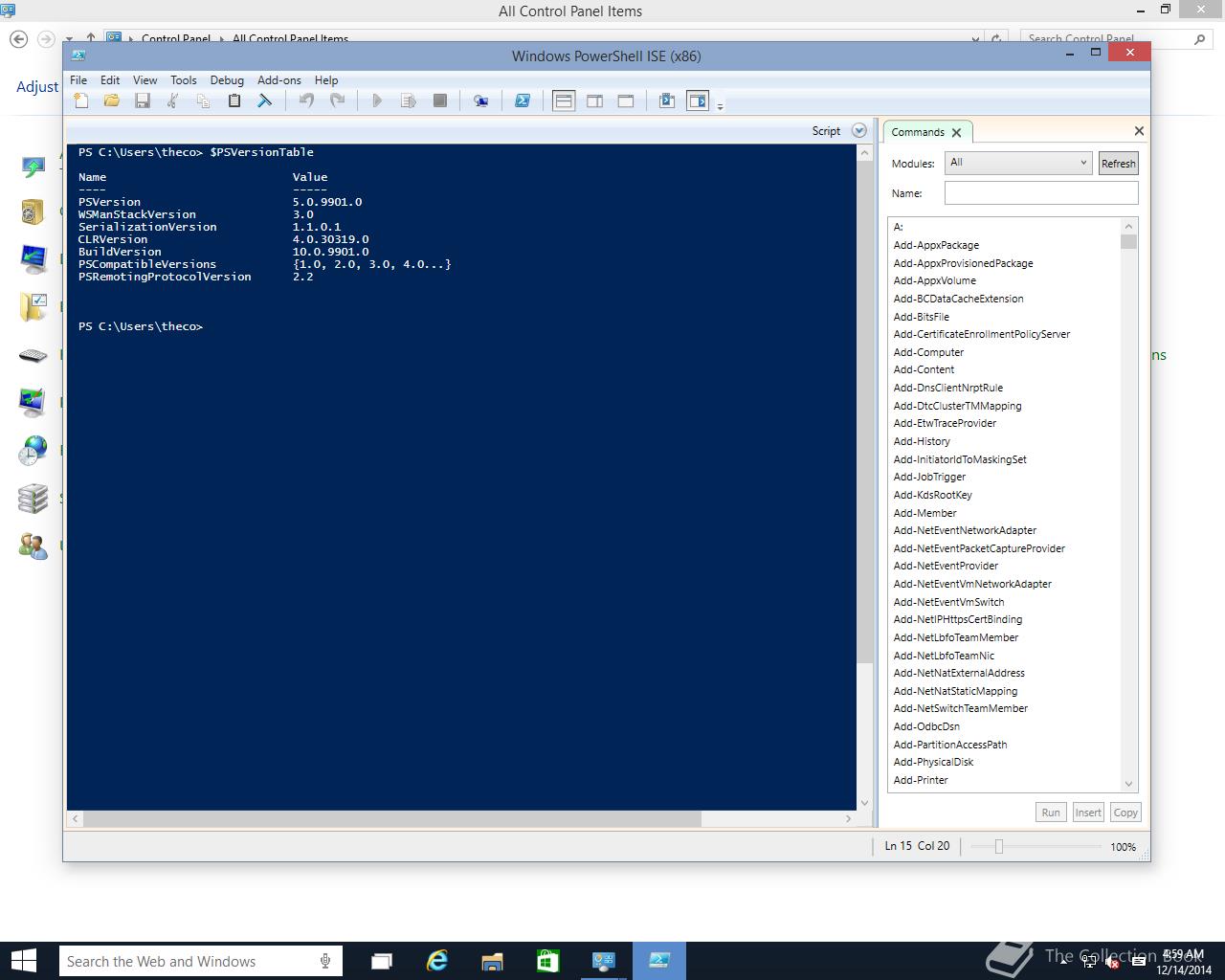Open the View menu
Screen dimensions: 1225x980
[145, 80]
